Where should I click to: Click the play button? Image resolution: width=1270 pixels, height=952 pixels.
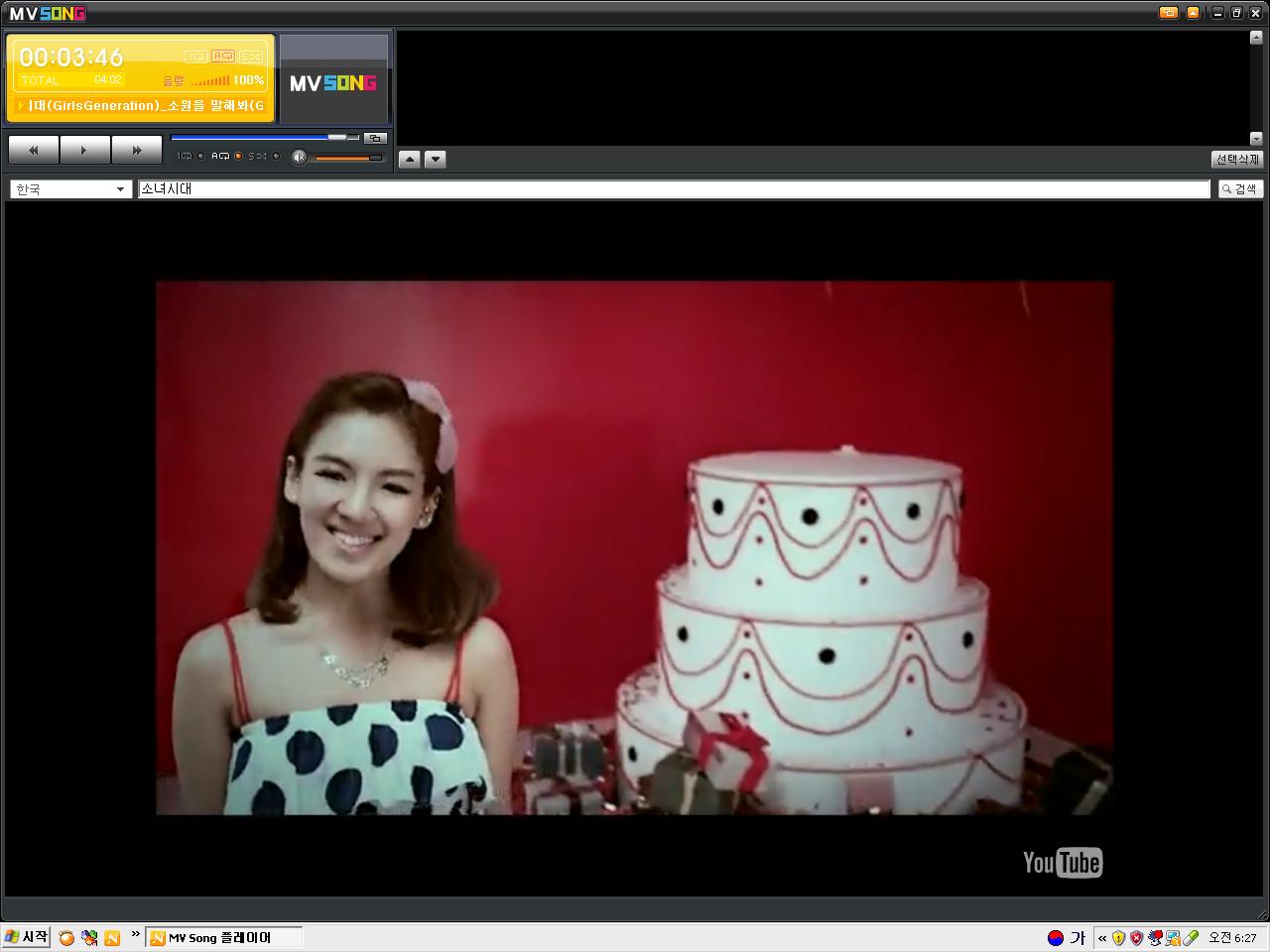click(85, 150)
